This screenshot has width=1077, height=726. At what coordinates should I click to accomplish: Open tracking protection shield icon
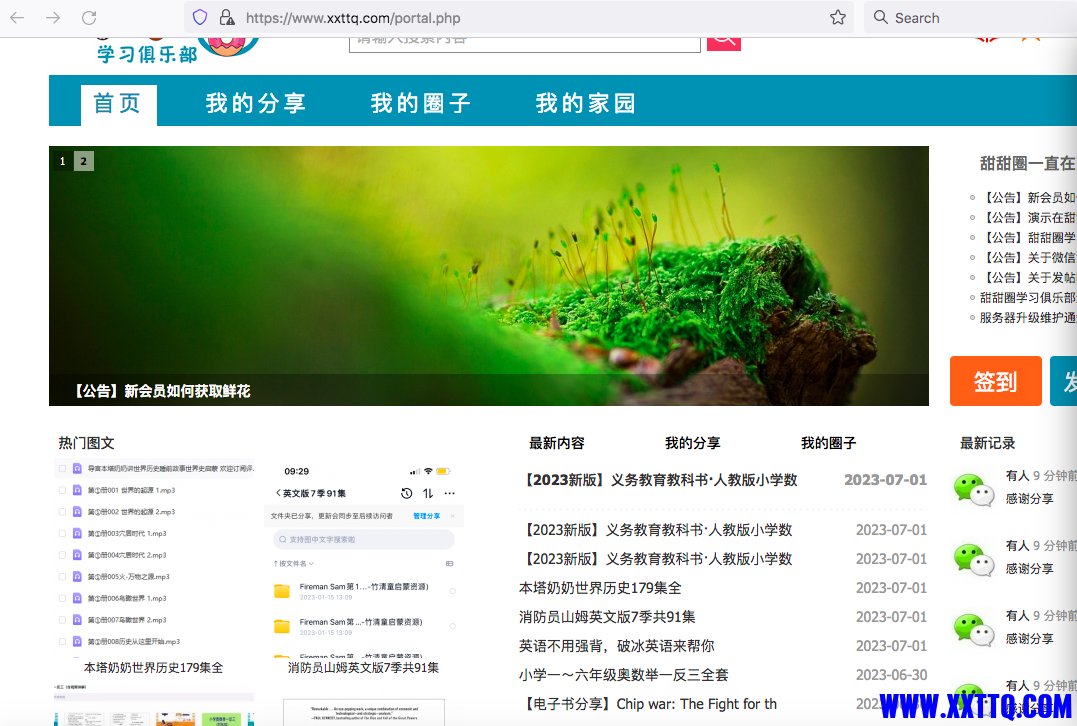point(200,18)
